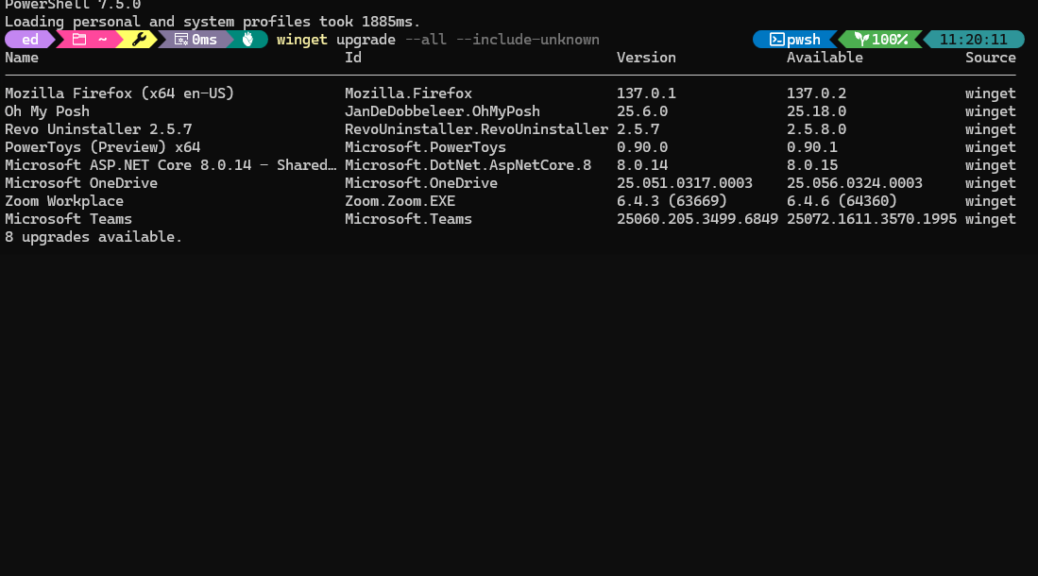Click Revo Uninstaller available version 2.5.8.0
The image size is (1038, 576).
(x=816, y=129)
